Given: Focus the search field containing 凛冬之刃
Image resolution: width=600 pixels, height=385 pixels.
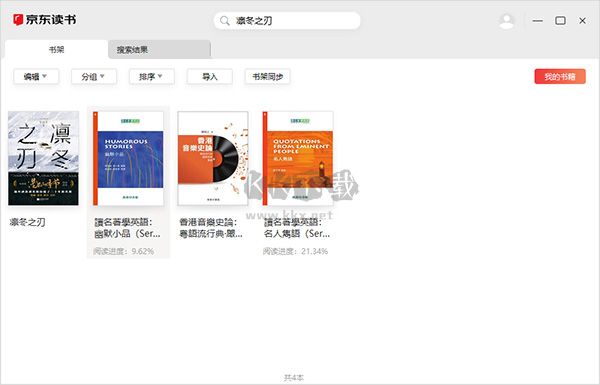Looking at the screenshot, I should click(x=287, y=21).
